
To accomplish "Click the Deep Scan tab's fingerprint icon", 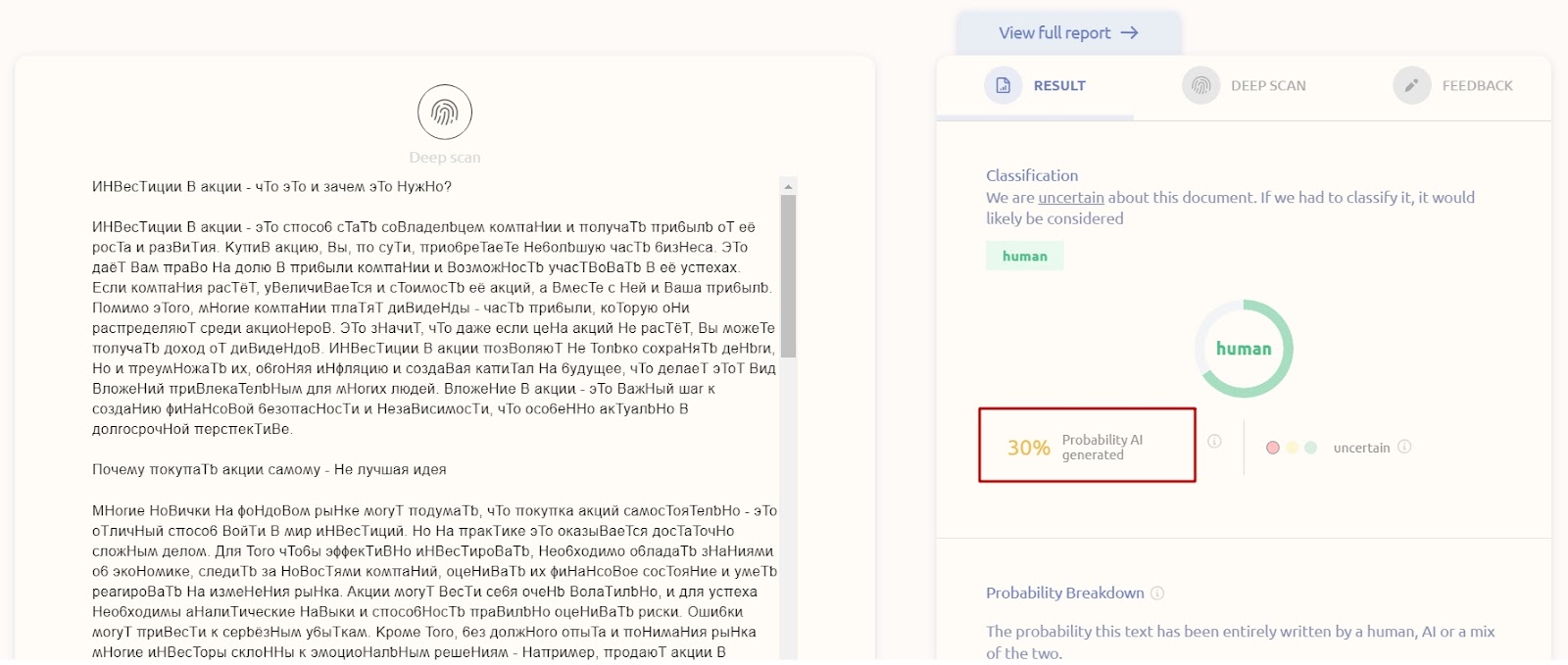I will pos(1200,85).
